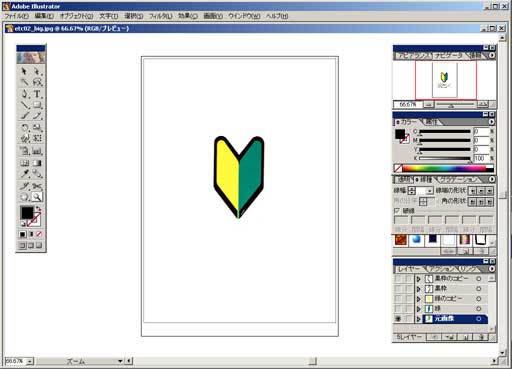Screen dimensions: 512x369
Task: Pick a color from the spectrum bar
Action: pyautogui.click(x=448, y=169)
